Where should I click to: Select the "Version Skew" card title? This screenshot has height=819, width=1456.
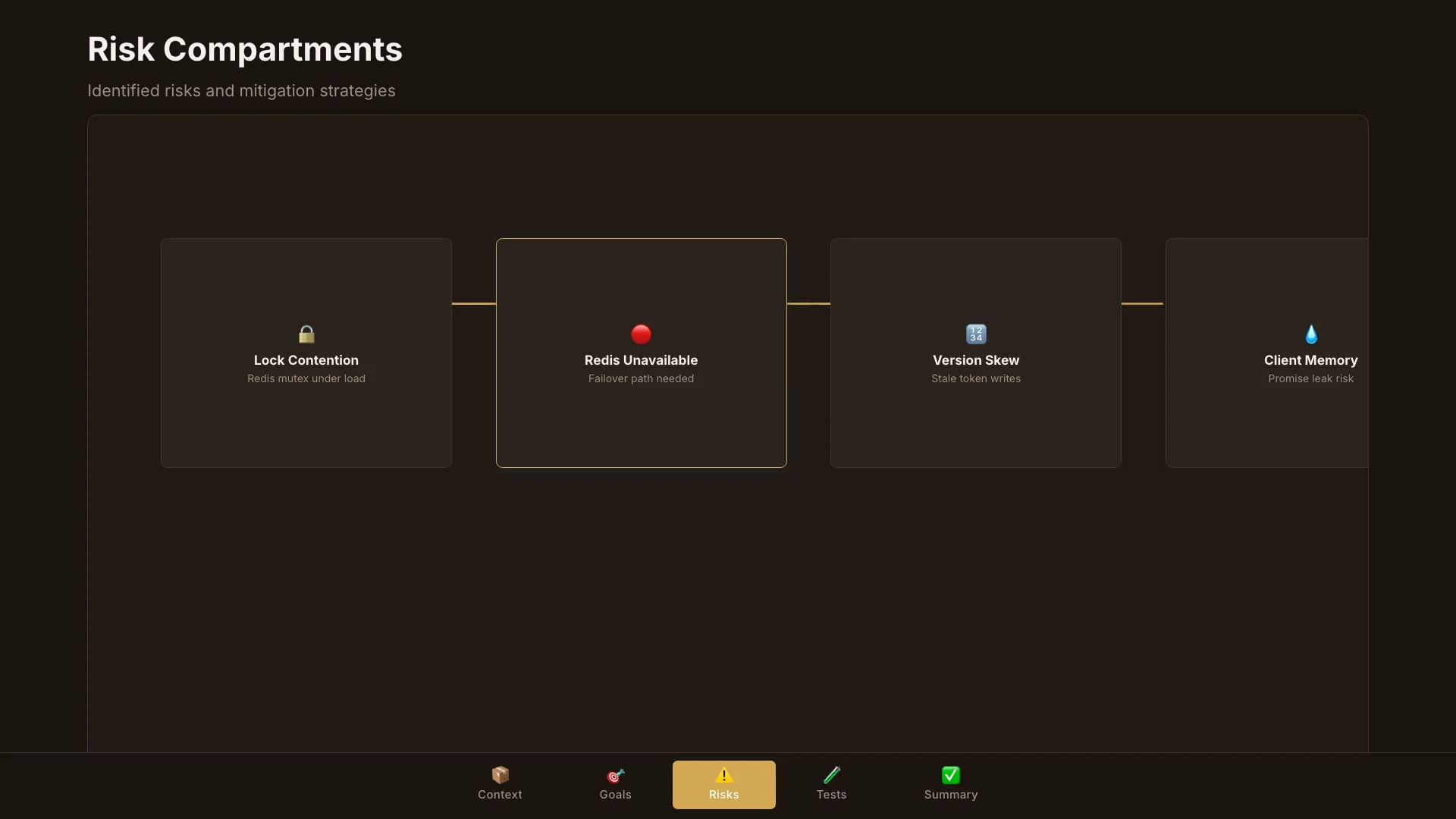[976, 360]
